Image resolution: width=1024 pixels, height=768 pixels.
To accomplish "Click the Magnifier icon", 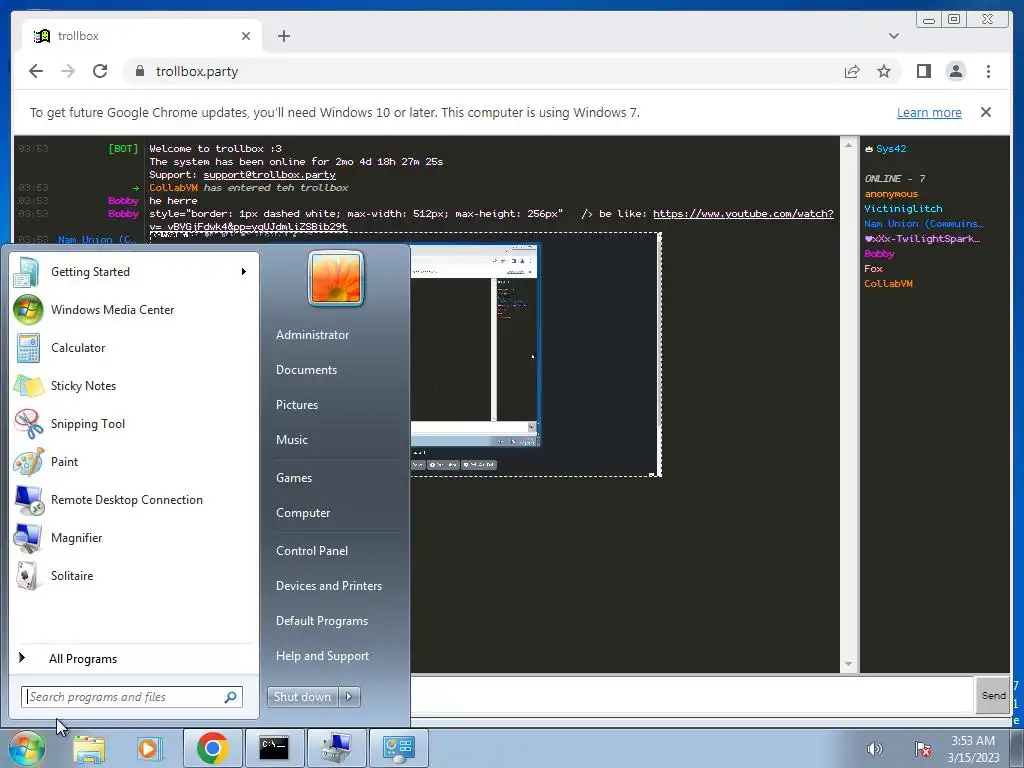I will (29, 538).
